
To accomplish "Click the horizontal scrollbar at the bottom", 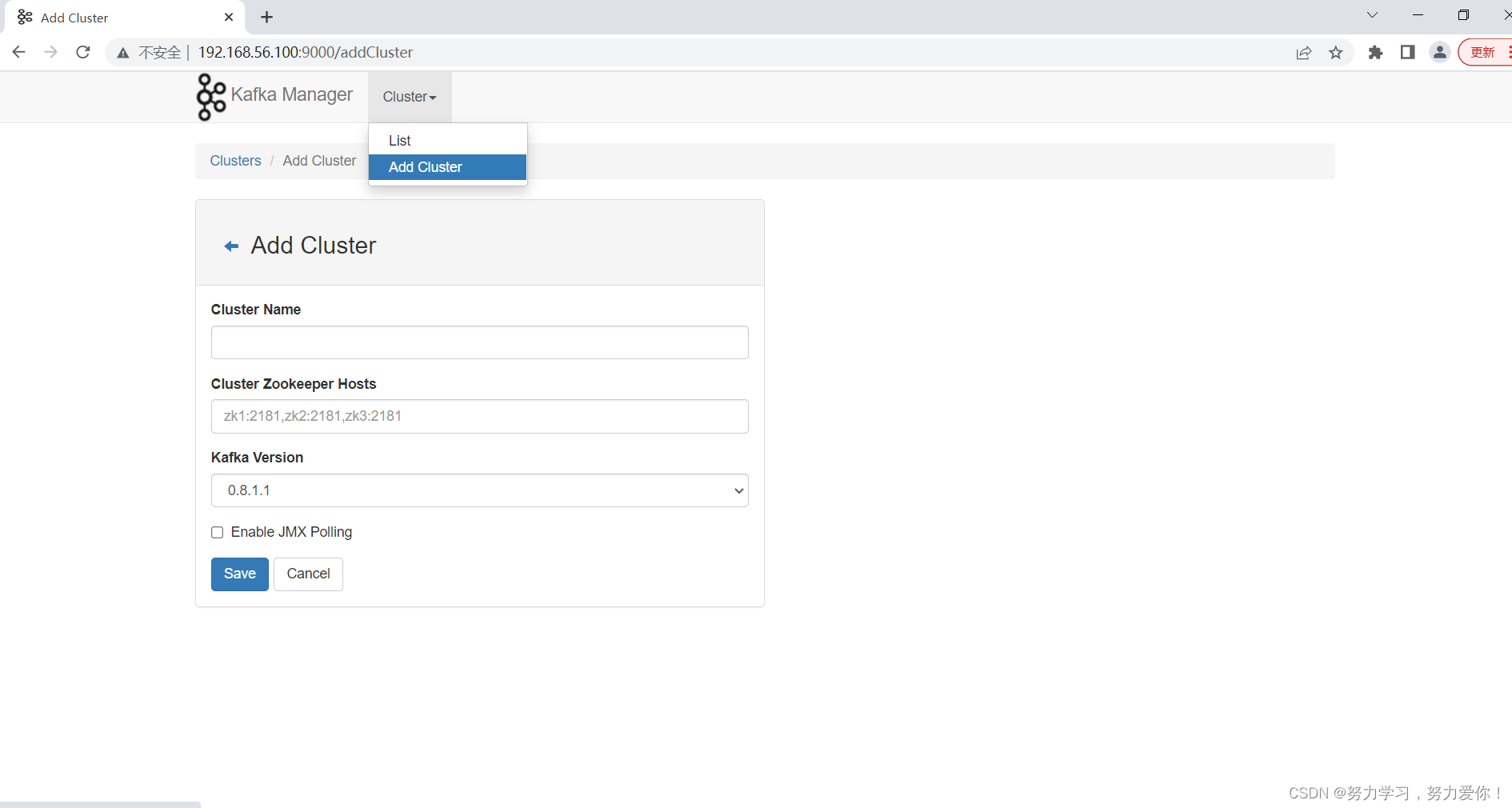I will click(100, 804).
